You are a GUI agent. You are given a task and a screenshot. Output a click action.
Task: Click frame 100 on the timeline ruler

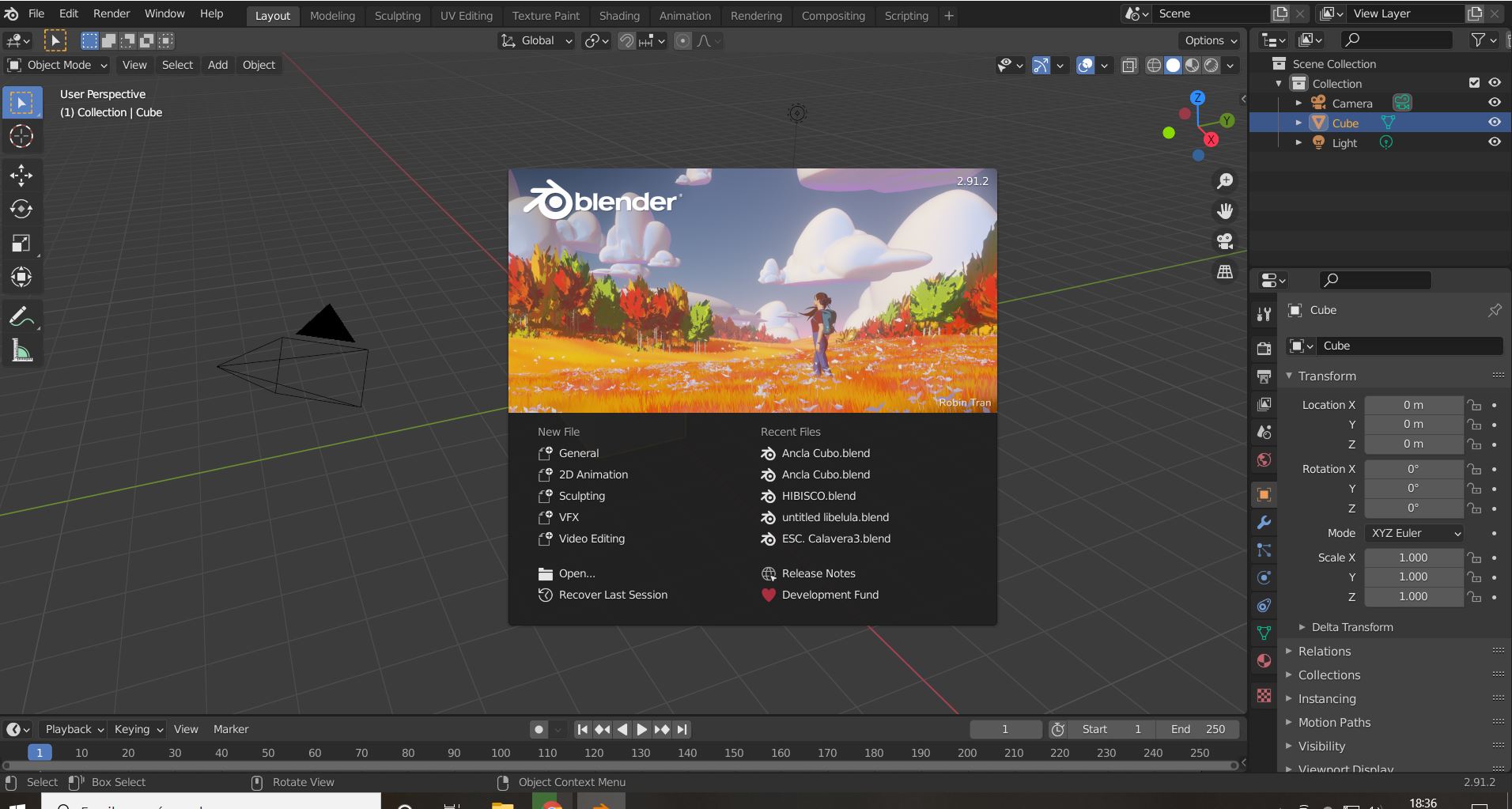(501, 753)
